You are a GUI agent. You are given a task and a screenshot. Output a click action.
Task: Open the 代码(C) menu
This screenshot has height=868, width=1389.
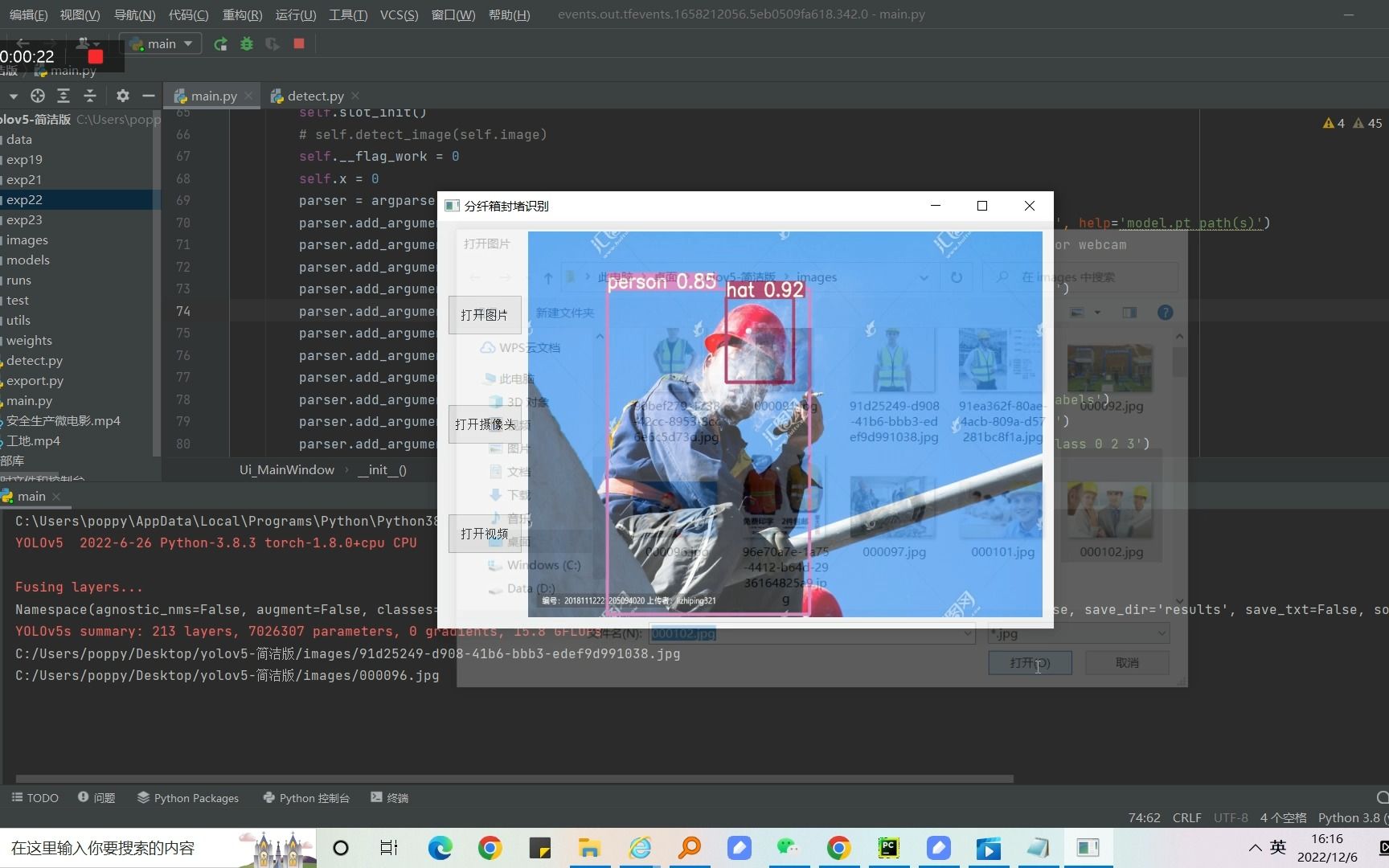(x=188, y=14)
